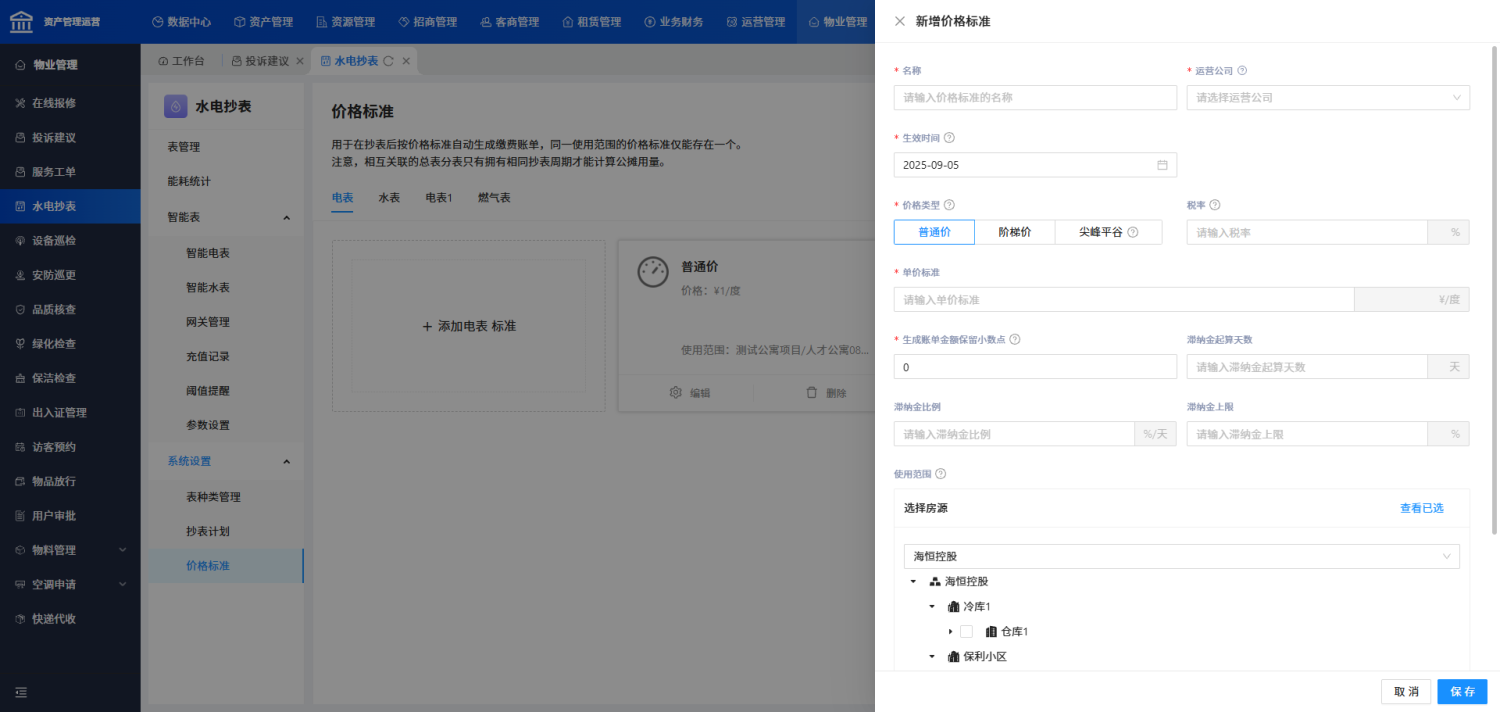Click 编辑 on the 普通价 card
Screen dimensions: 1500x712
click(689, 393)
